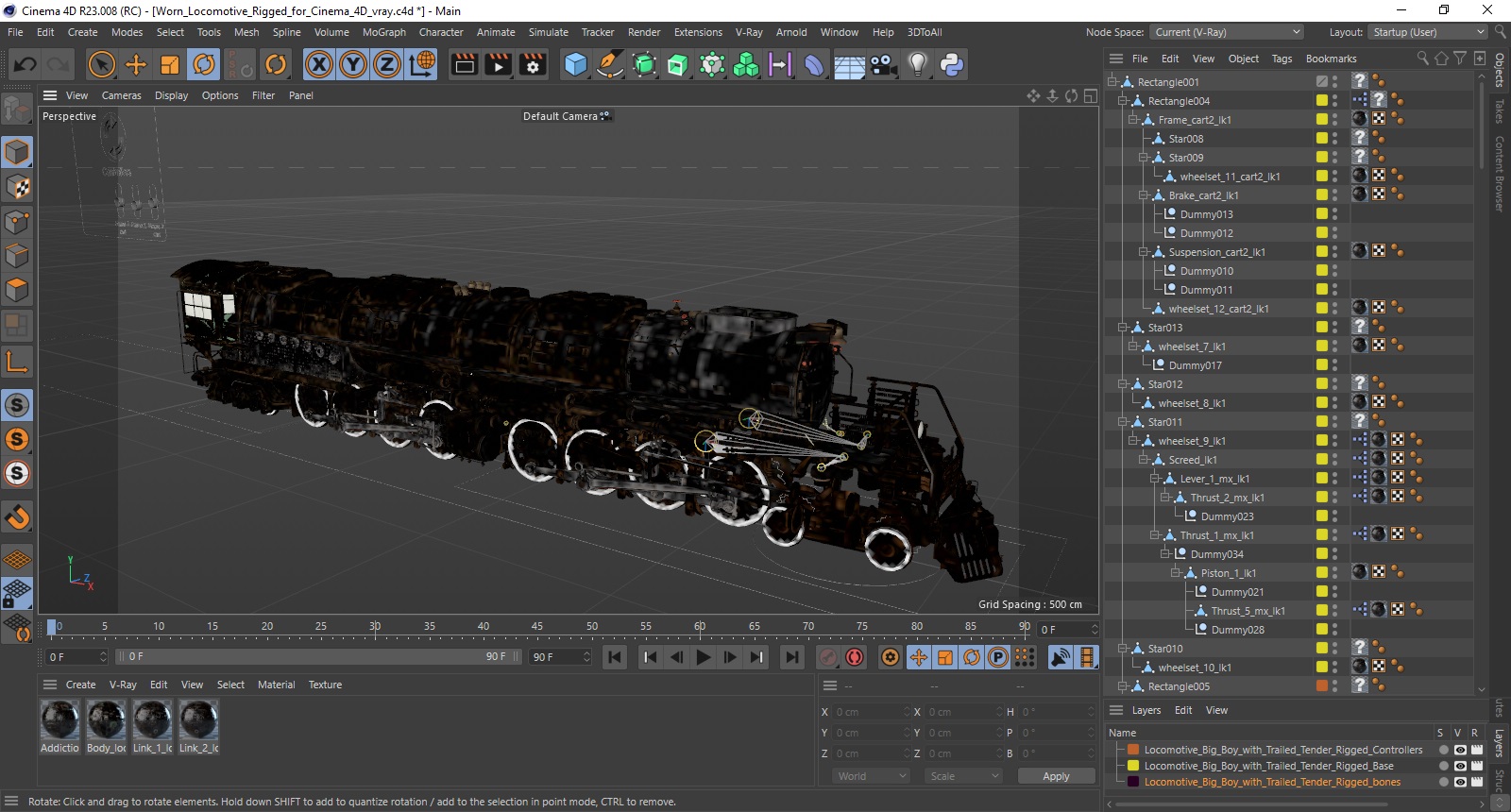Click the coordinate system icon
The height and width of the screenshot is (812, 1511).
(x=422, y=64)
